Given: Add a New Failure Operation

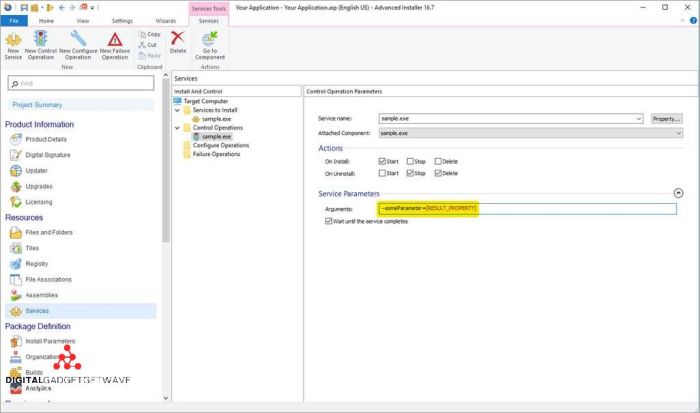Looking at the screenshot, I should pos(115,45).
